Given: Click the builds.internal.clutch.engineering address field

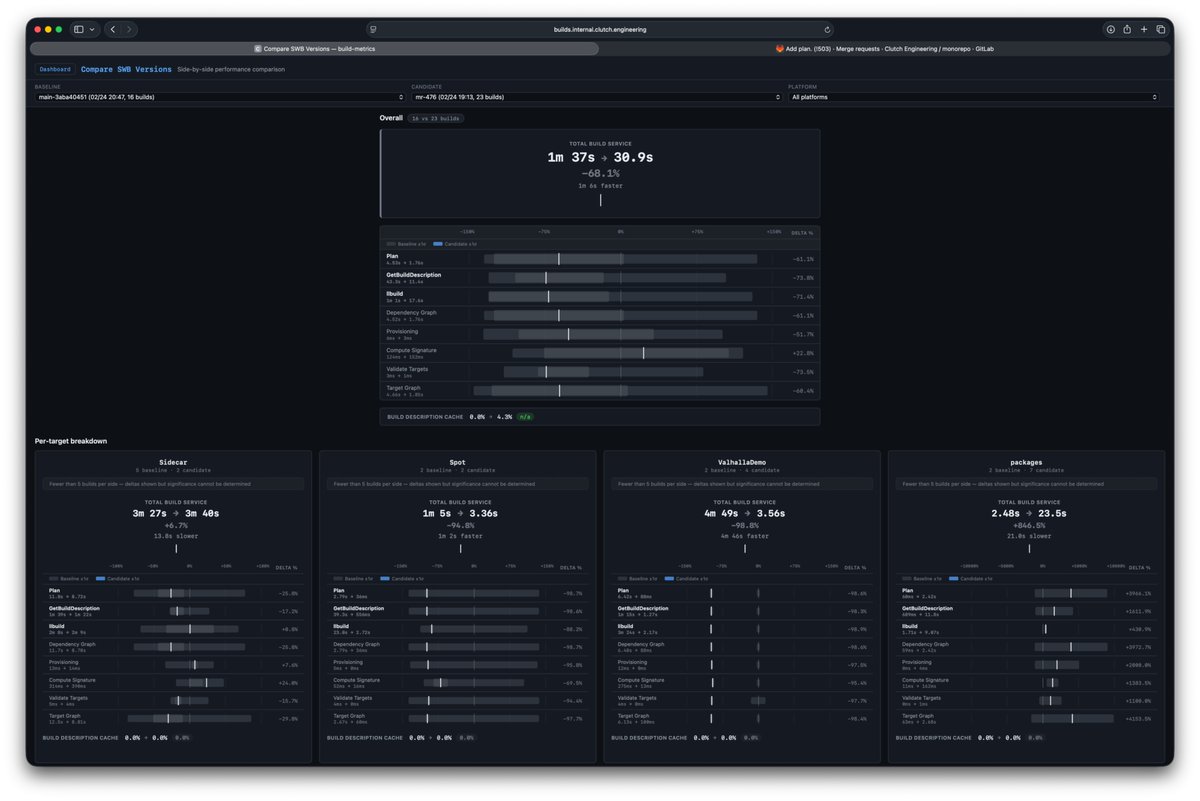Looking at the screenshot, I should tap(600, 30).
